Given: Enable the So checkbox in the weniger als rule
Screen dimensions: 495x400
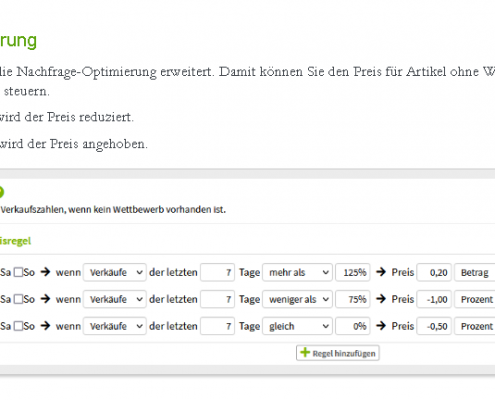Looking at the screenshot, I should click(x=19, y=299).
